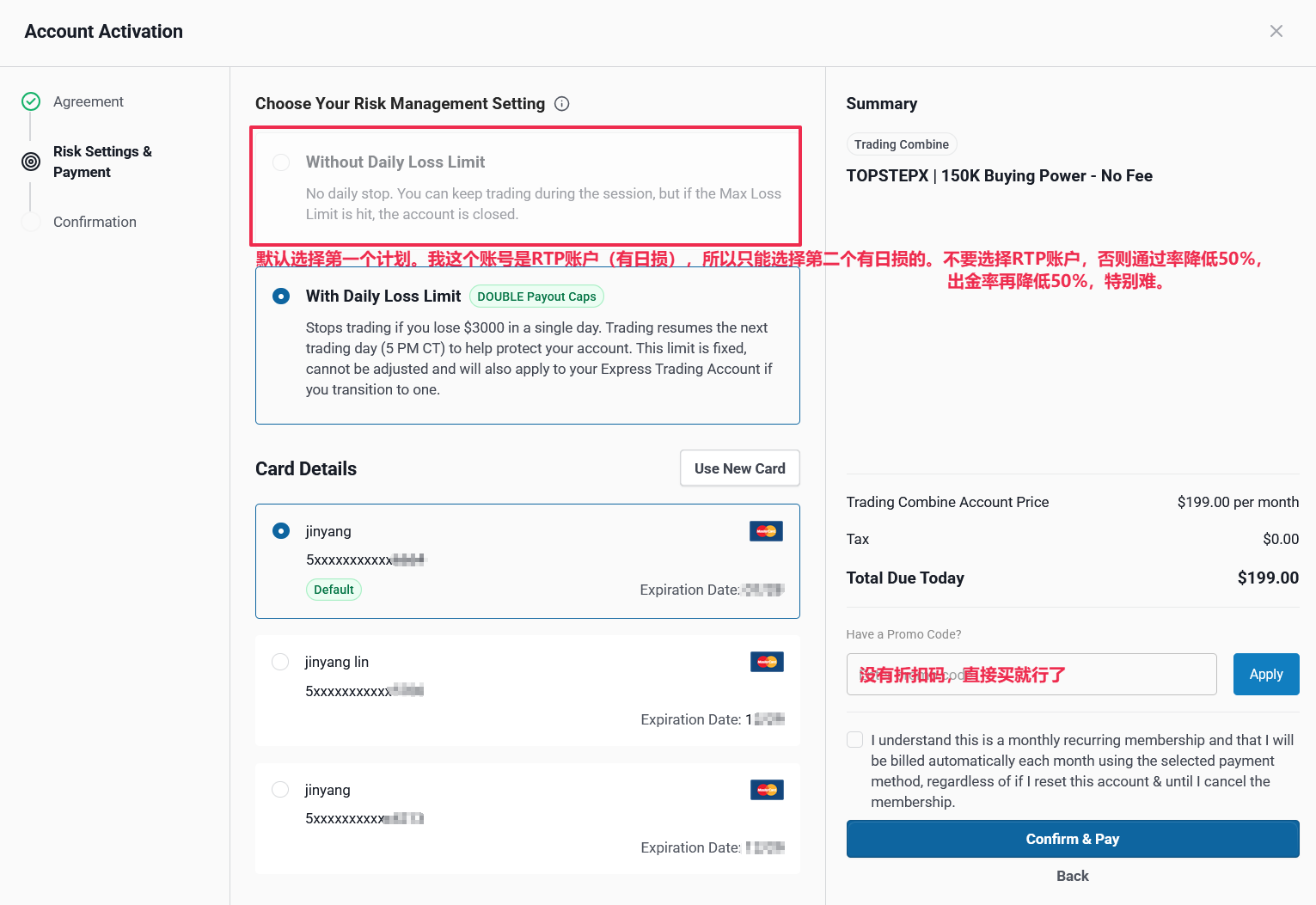Click the Tax label in the summary
Viewport: 1316px width, 905px height.
(858, 539)
